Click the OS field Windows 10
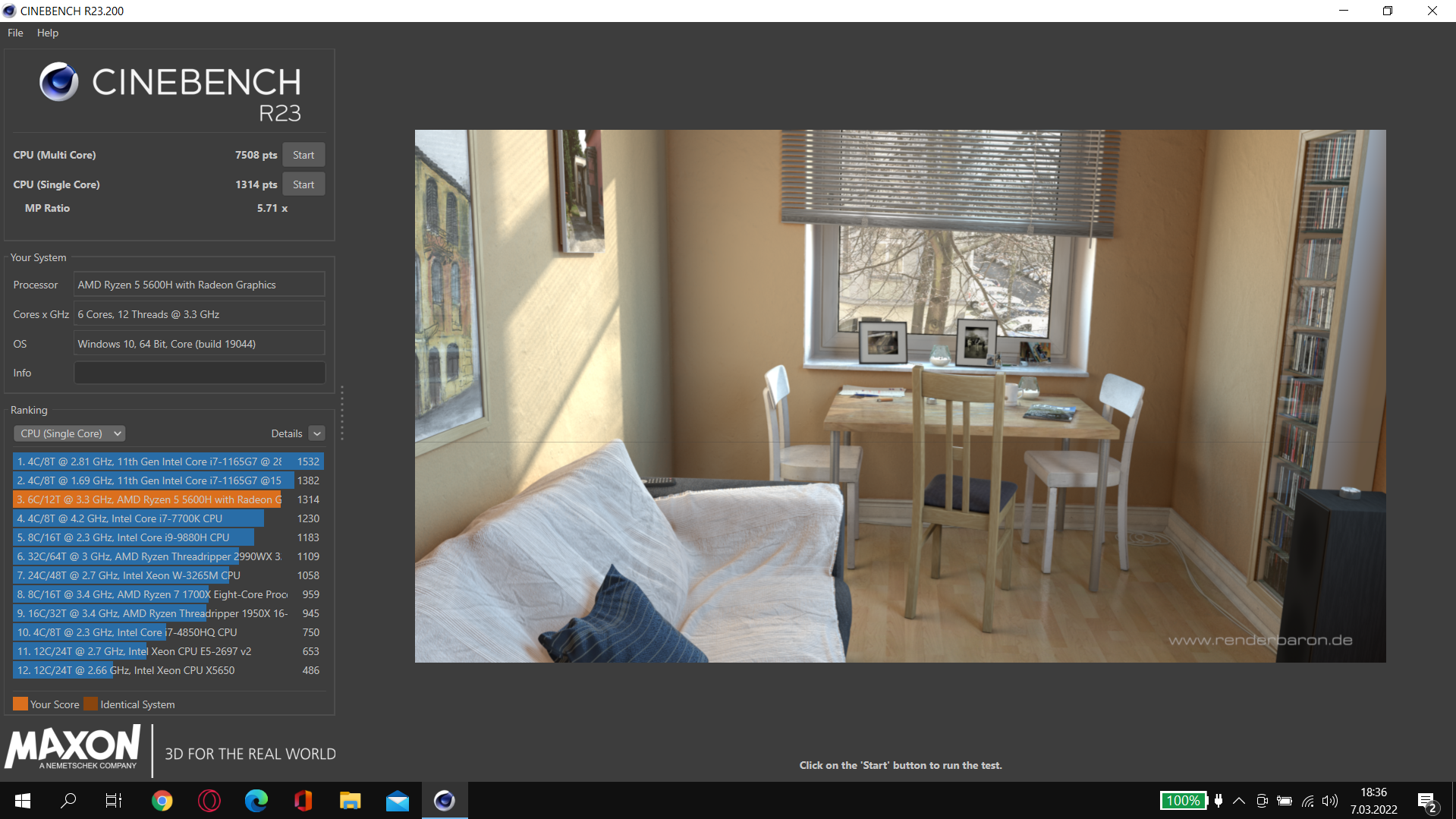Screen dimensions: 1456x819 (200, 344)
